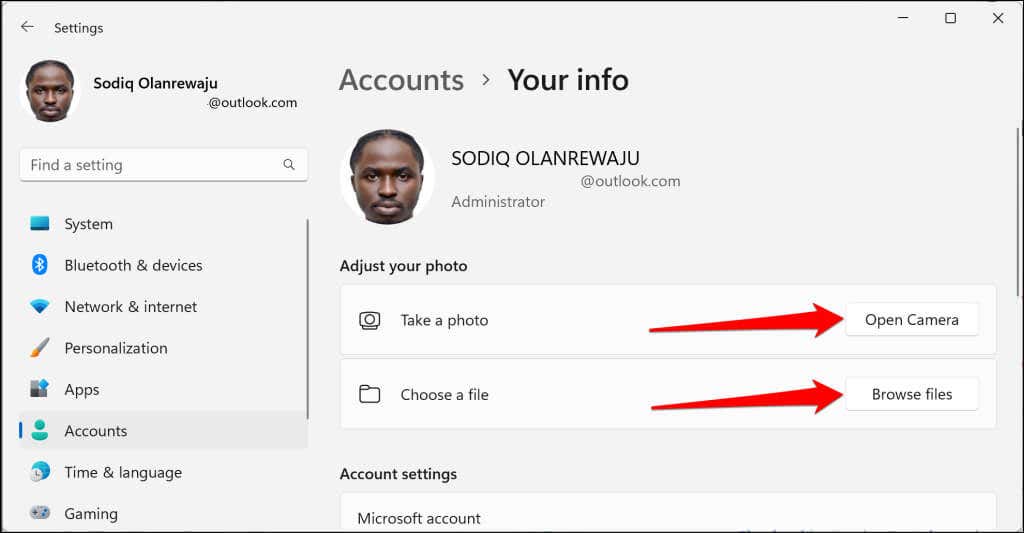Click the Gaming controller icon
Screen dimensions: 1024x533
40,513
